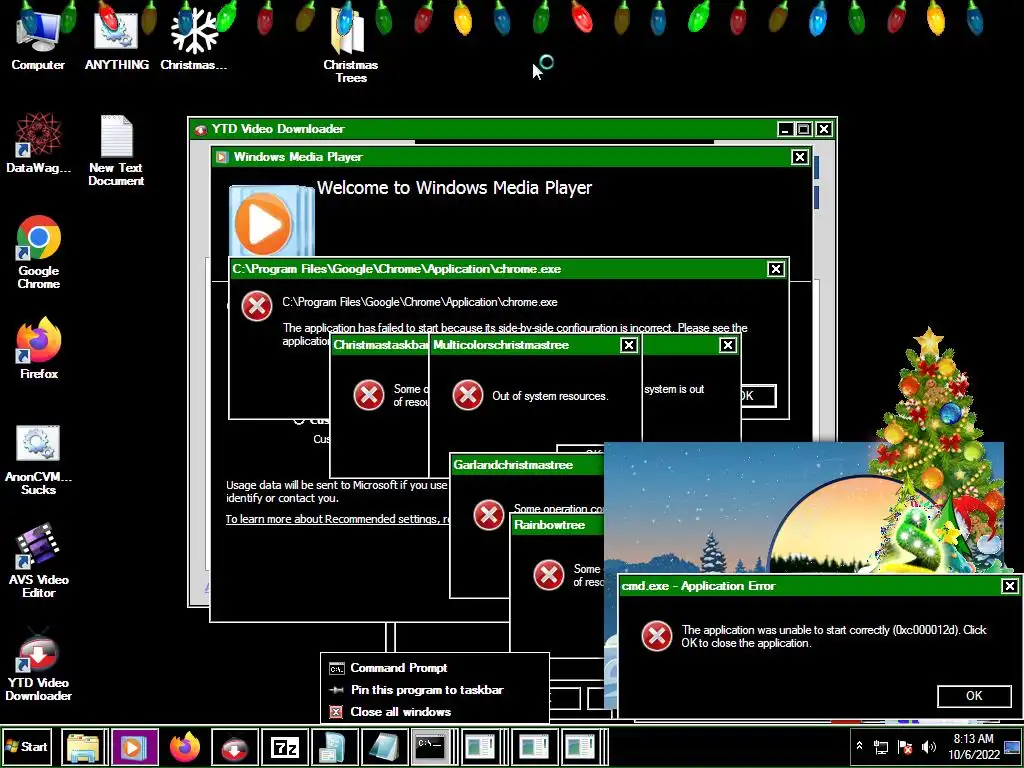Screen dimensions: 1024x768
Task: Launch Firefox from the desktop icon
Action: tap(39, 349)
